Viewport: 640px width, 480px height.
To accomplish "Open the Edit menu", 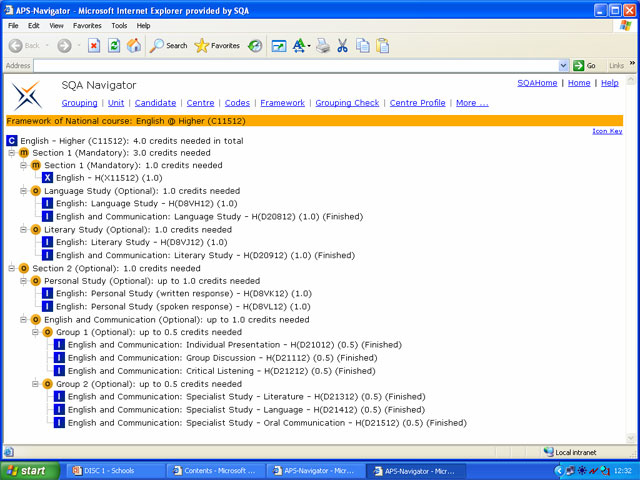I will 33,26.
